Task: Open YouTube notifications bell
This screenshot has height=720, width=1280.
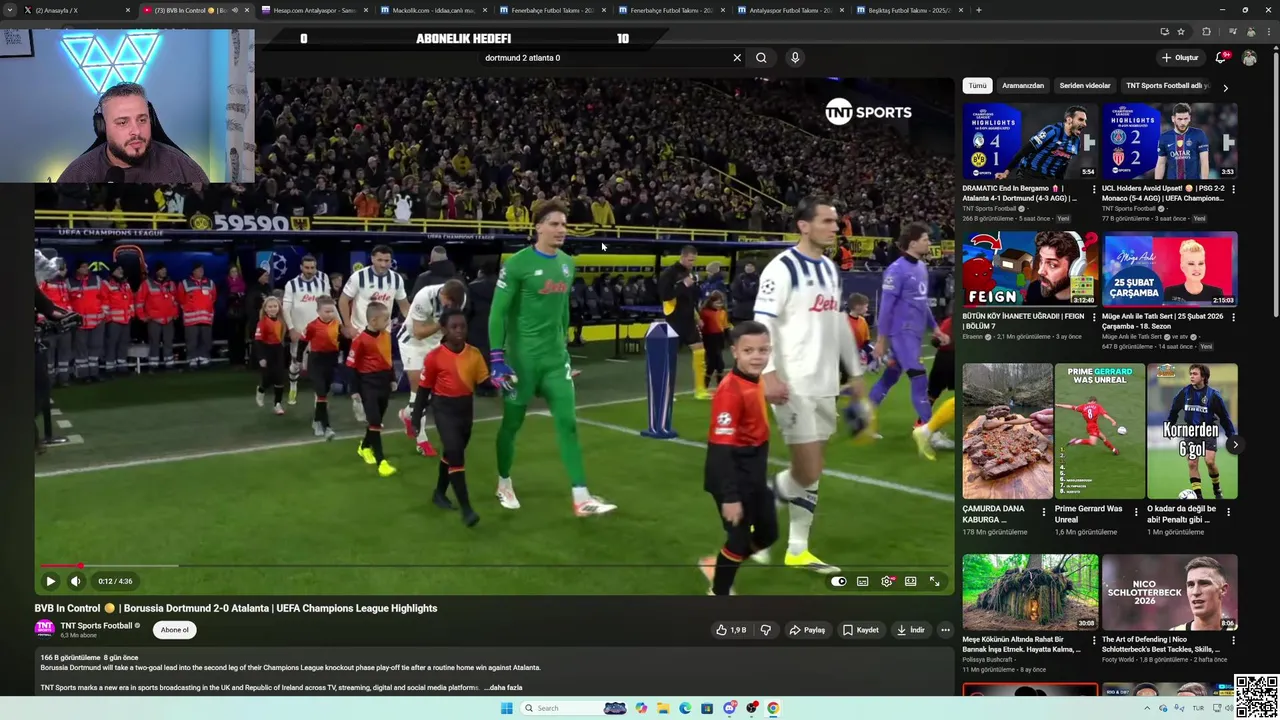Action: click(x=1220, y=58)
